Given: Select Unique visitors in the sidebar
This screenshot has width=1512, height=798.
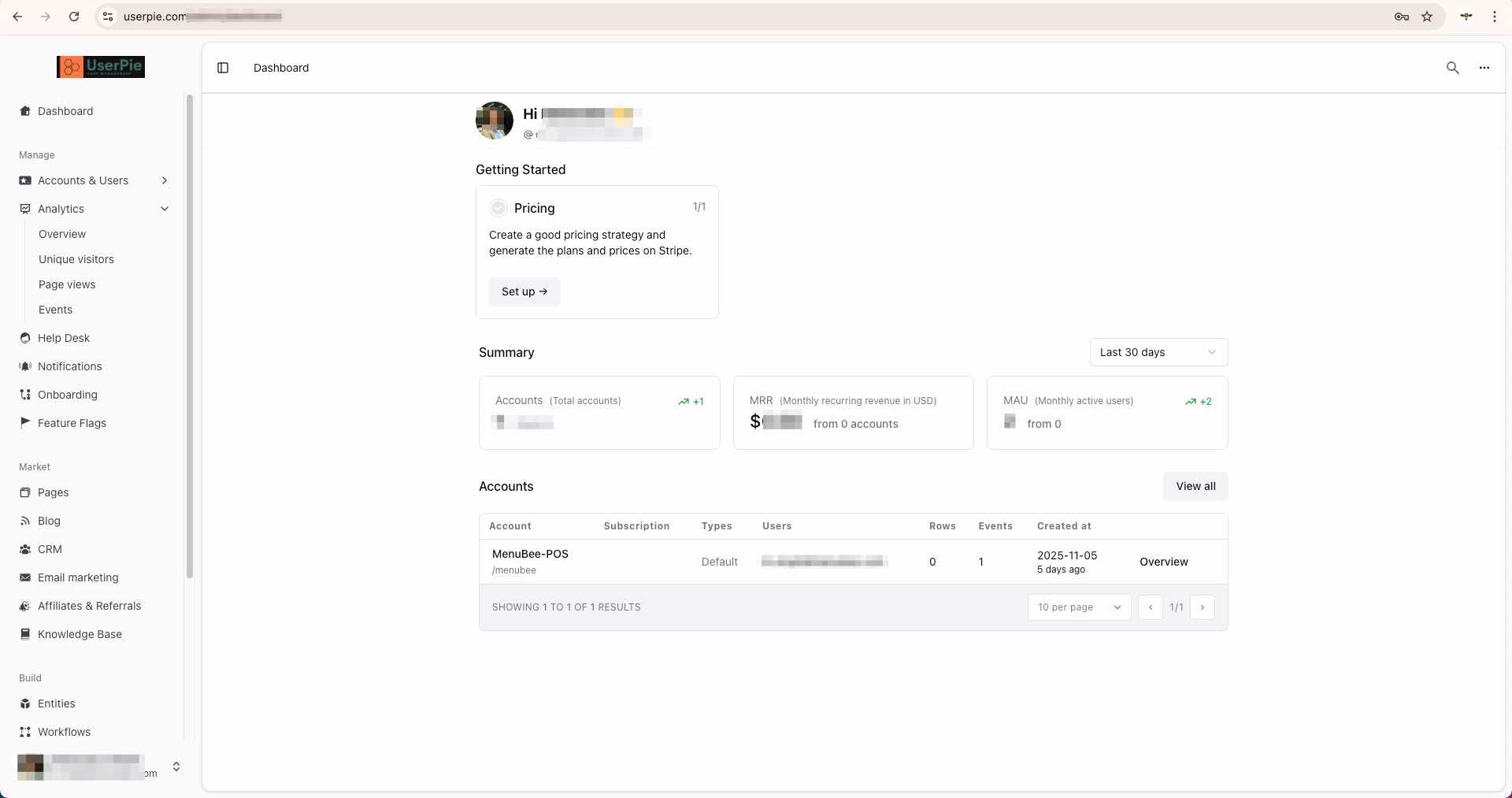Looking at the screenshot, I should coord(76,259).
